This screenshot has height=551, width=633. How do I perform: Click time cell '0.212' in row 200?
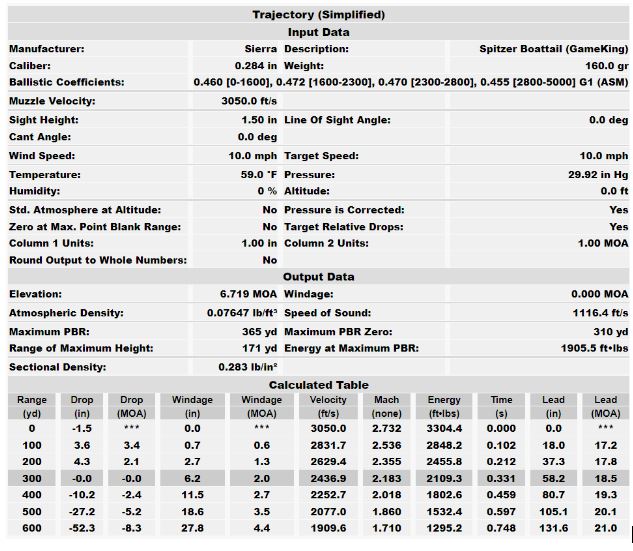(x=501, y=462)
